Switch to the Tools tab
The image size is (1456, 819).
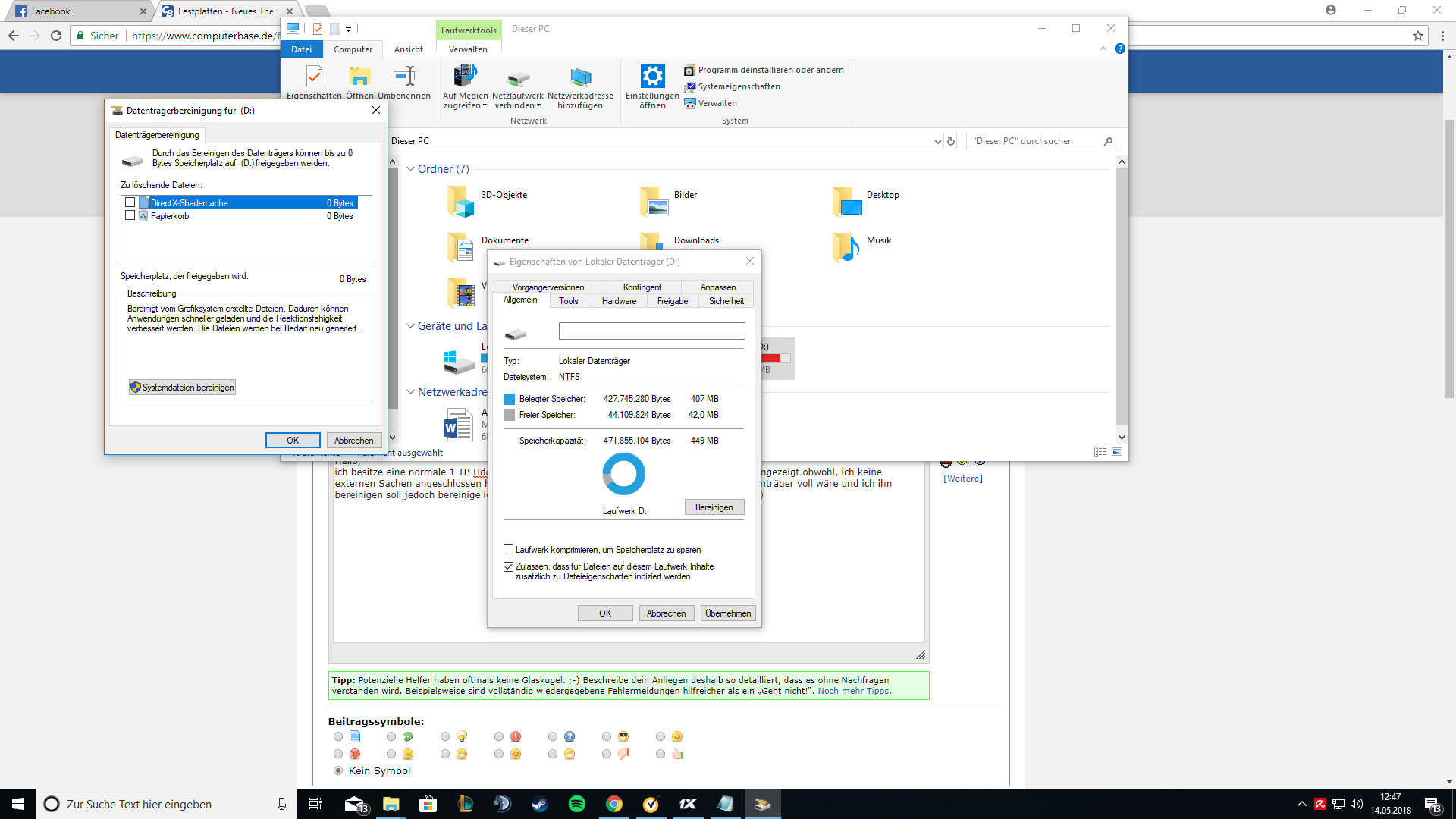[569, 301]
